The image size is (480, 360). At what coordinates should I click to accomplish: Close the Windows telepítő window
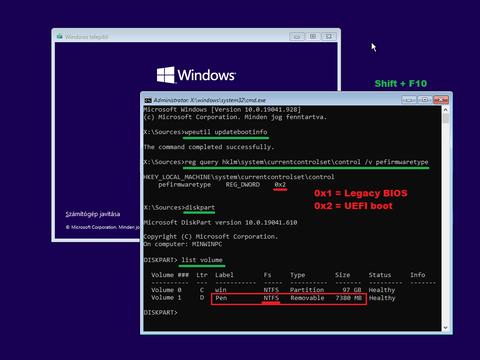coord(329,36)
